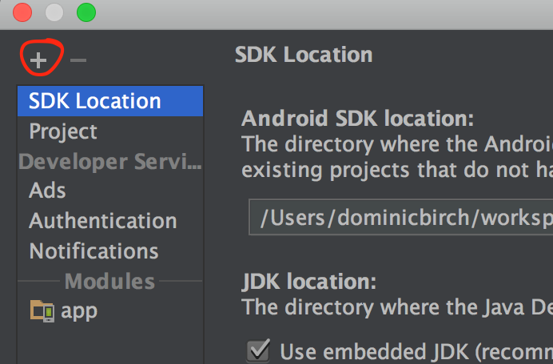Close the window with red button

click(22, 12)
